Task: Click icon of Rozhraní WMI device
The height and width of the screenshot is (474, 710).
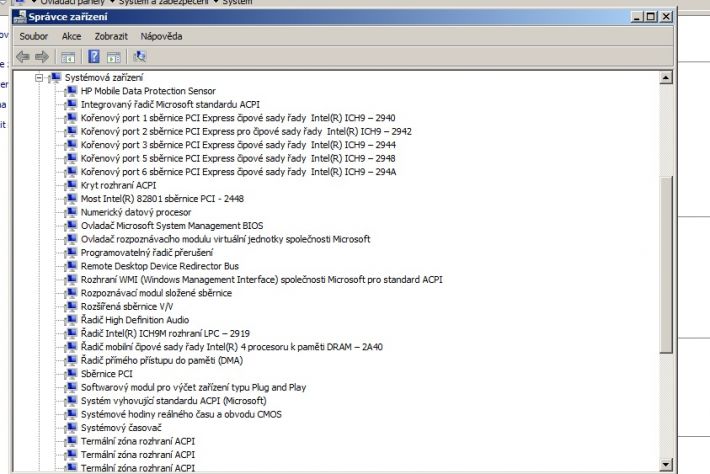Action: pyautogui.click(x=71, y=279)
